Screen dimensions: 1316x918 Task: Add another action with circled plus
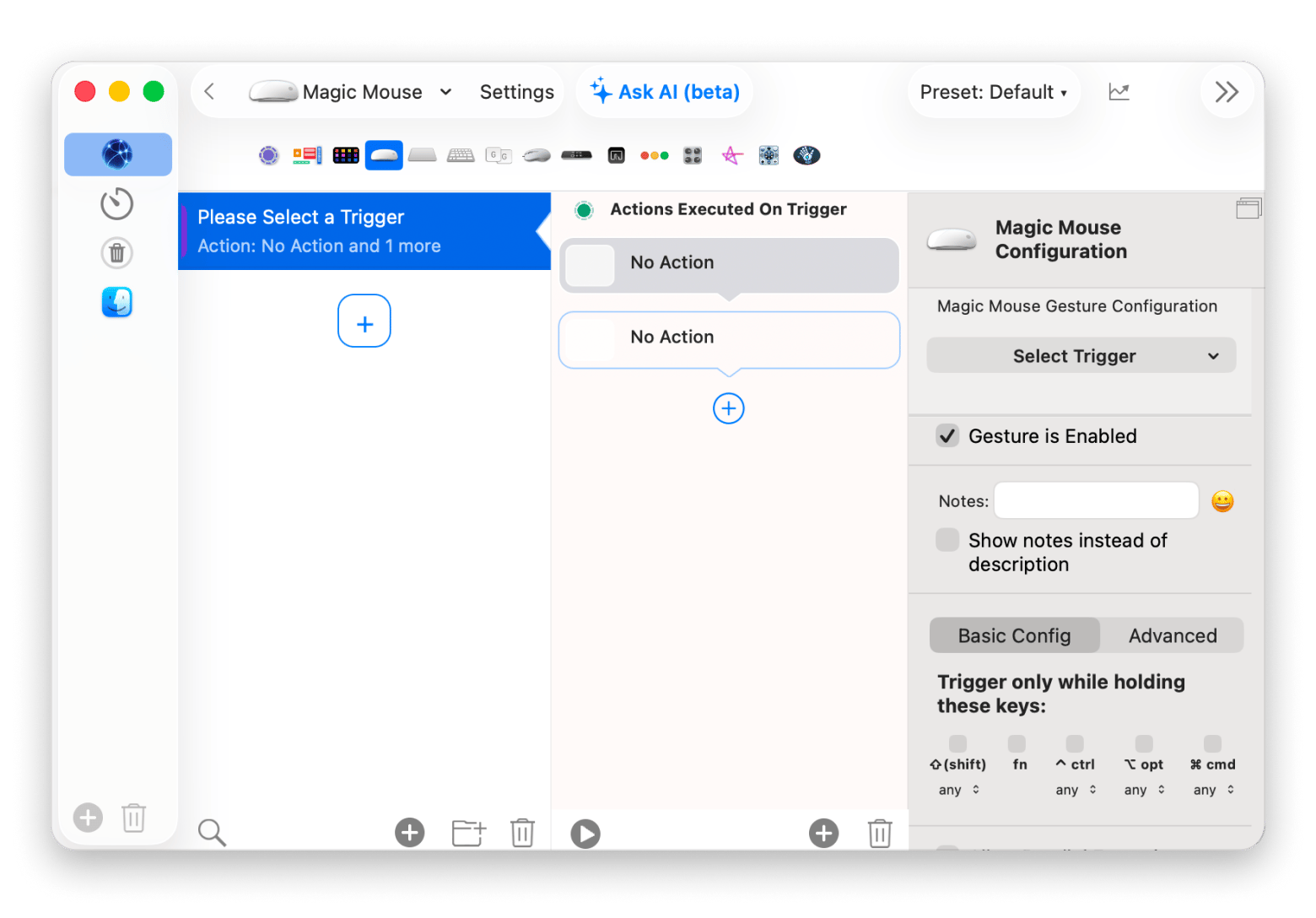729,408
